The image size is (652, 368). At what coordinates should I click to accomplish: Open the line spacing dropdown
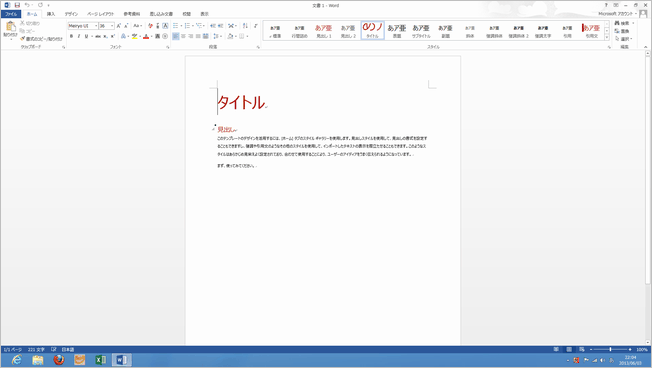[x=216, y=37]
